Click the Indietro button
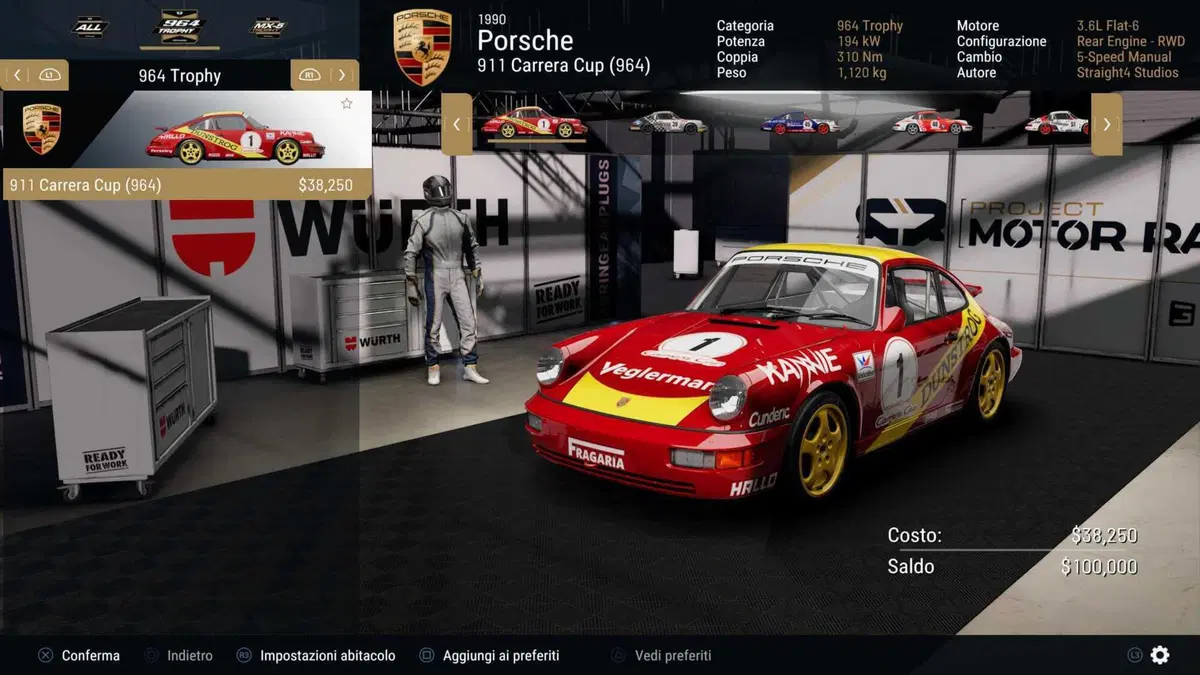The width and height of the screenshot is (1200, 675). [190, 656]
